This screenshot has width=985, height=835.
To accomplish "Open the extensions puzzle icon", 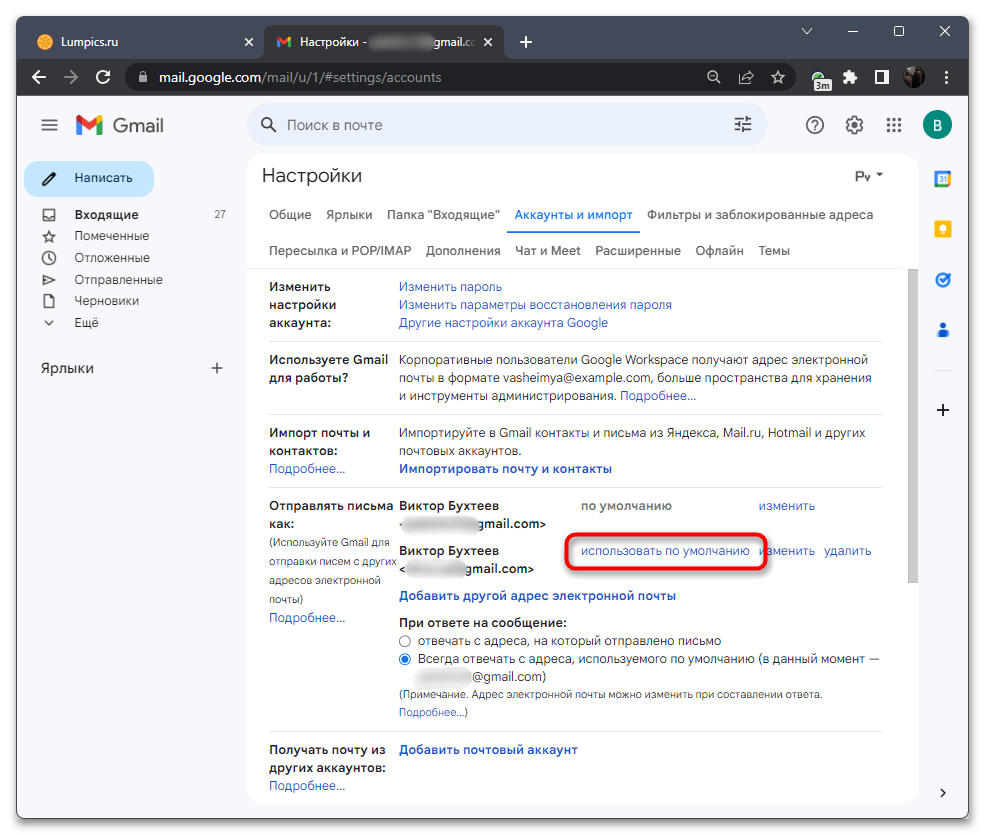I will tap(850, 77).
